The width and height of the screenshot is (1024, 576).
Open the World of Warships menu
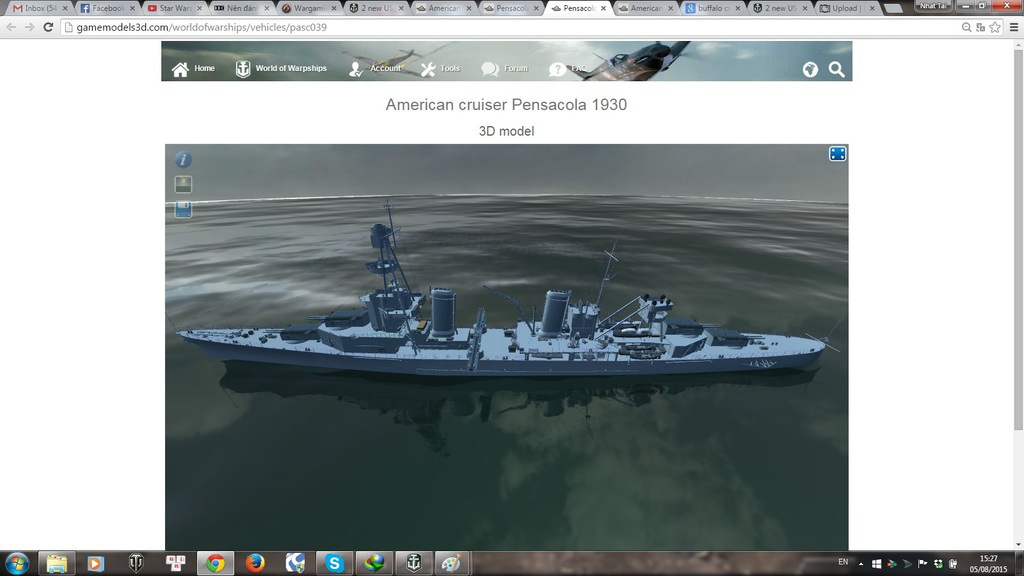coord(281,69)
